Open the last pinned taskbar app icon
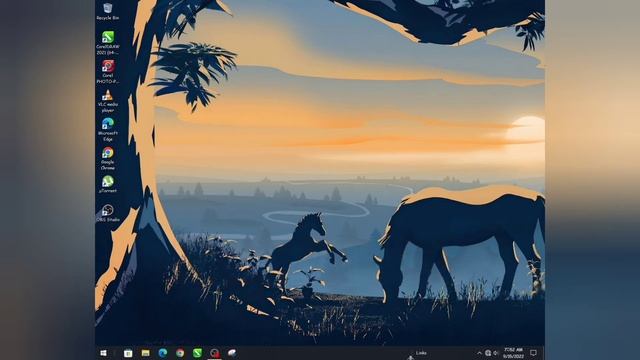The width and height of the screenshot is (640, 360). tap(232, 353)
